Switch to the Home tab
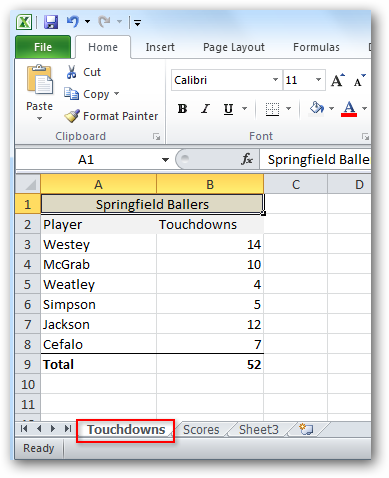389x478 pixels. pos(103,47)
